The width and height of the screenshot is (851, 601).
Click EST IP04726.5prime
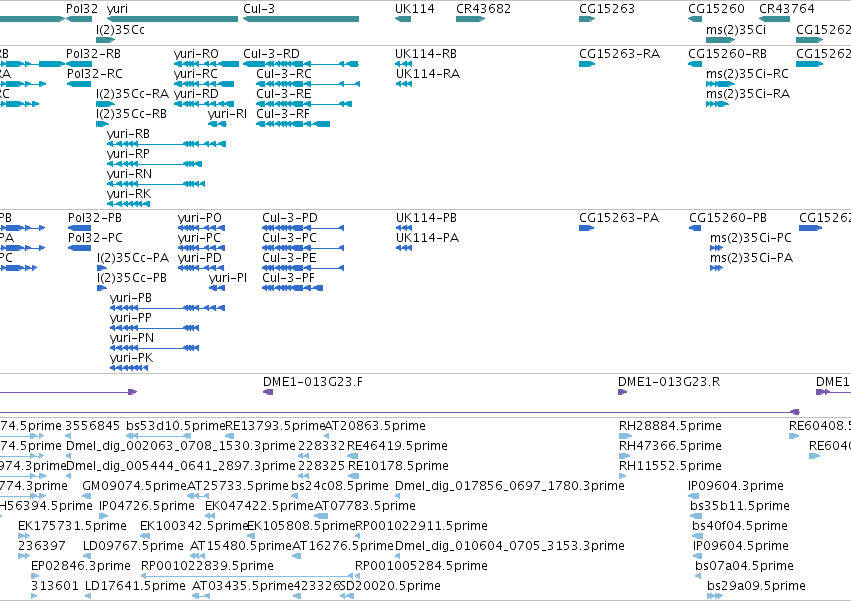(147, 506)
